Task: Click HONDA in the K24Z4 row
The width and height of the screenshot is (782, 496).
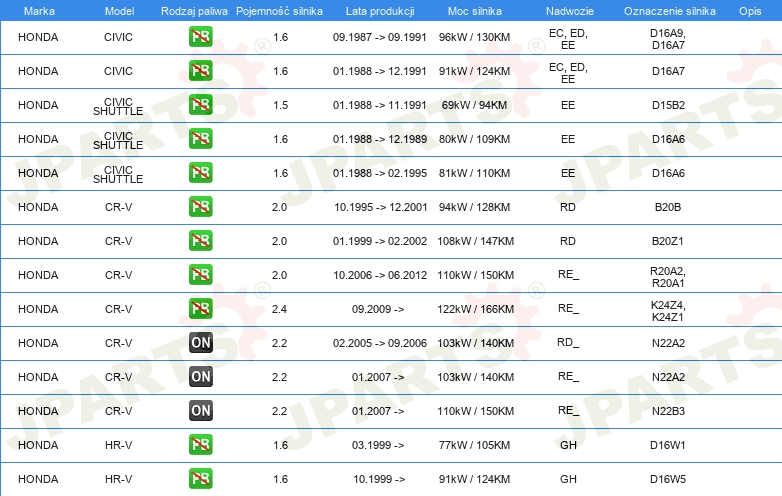Action: [38, 309]
